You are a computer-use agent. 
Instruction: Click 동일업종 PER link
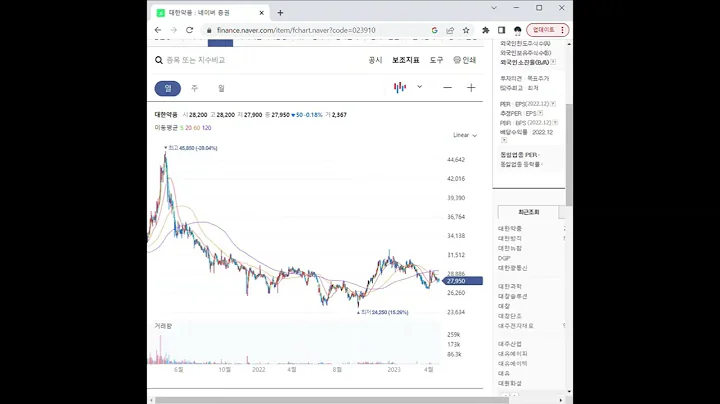(x=519, y=155)
